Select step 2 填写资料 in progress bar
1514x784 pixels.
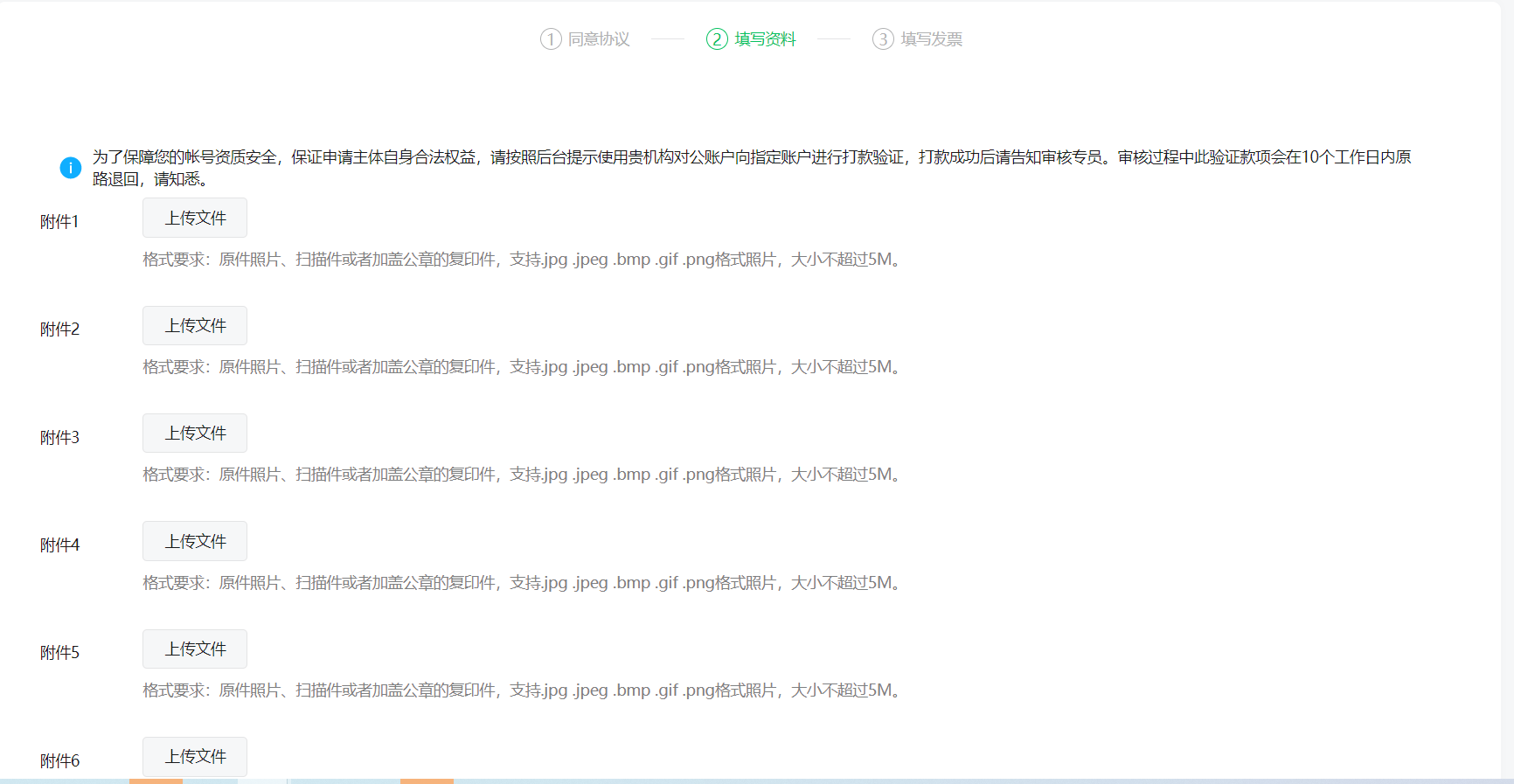(x=752, y=39)
